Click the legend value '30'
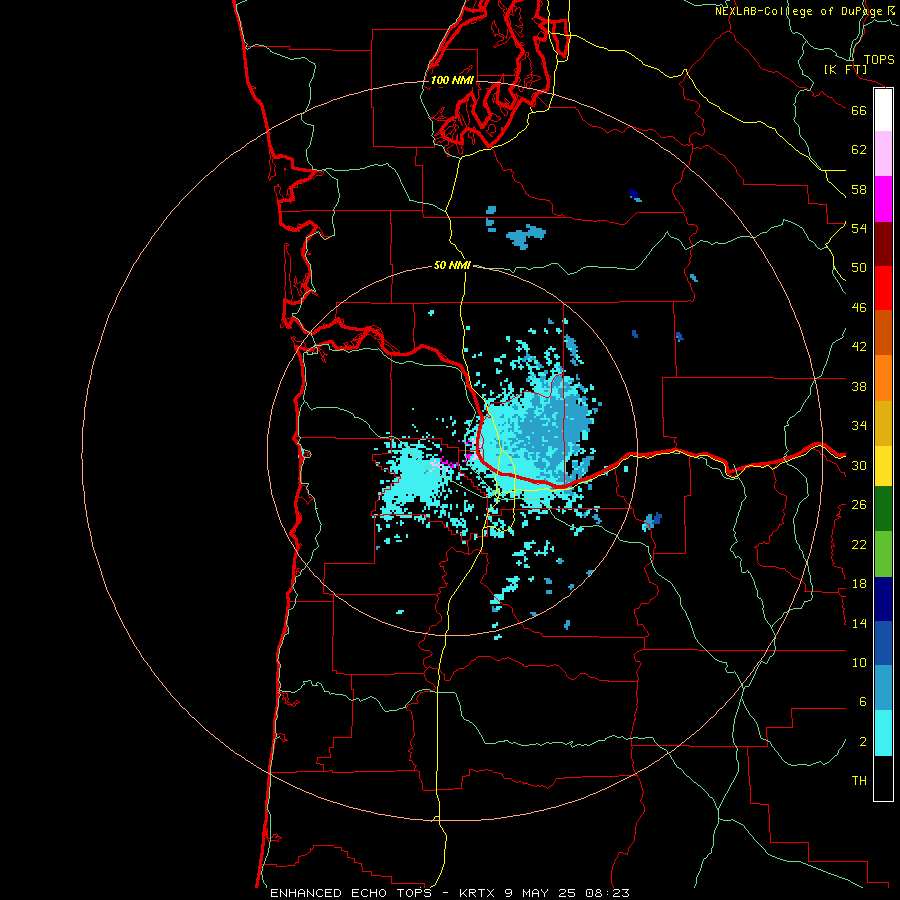This screenshot has height=900, width=900. click(x=859, y=465)
